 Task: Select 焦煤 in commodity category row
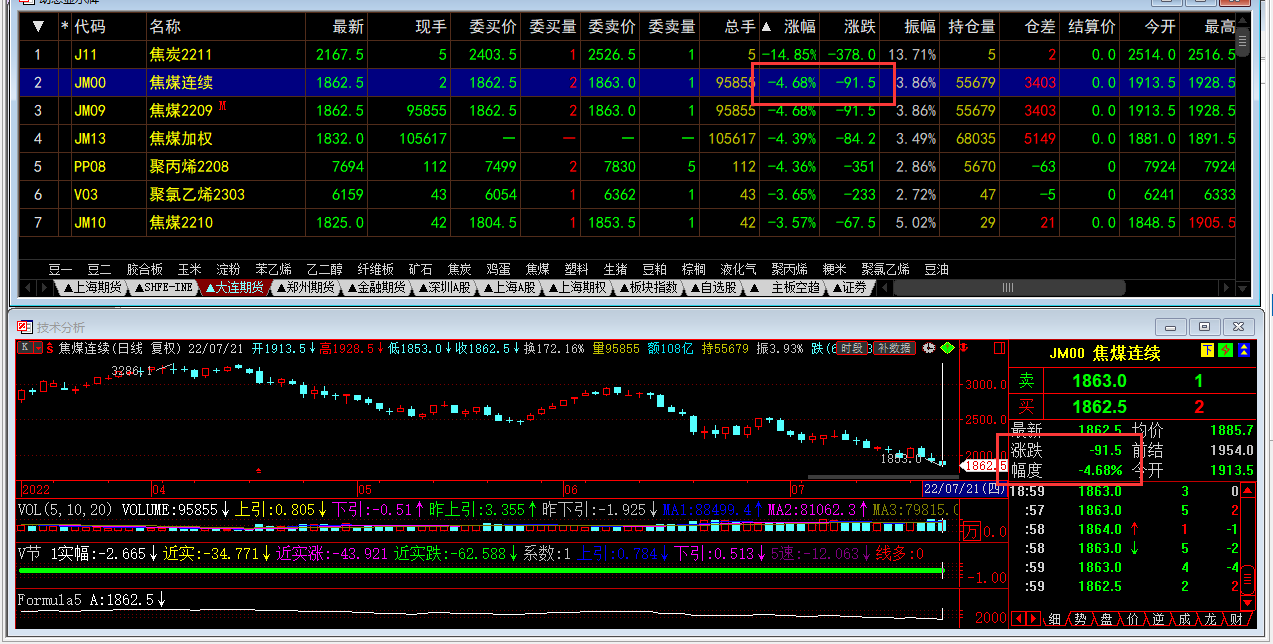pyautogui.click(x=538, y=269)
